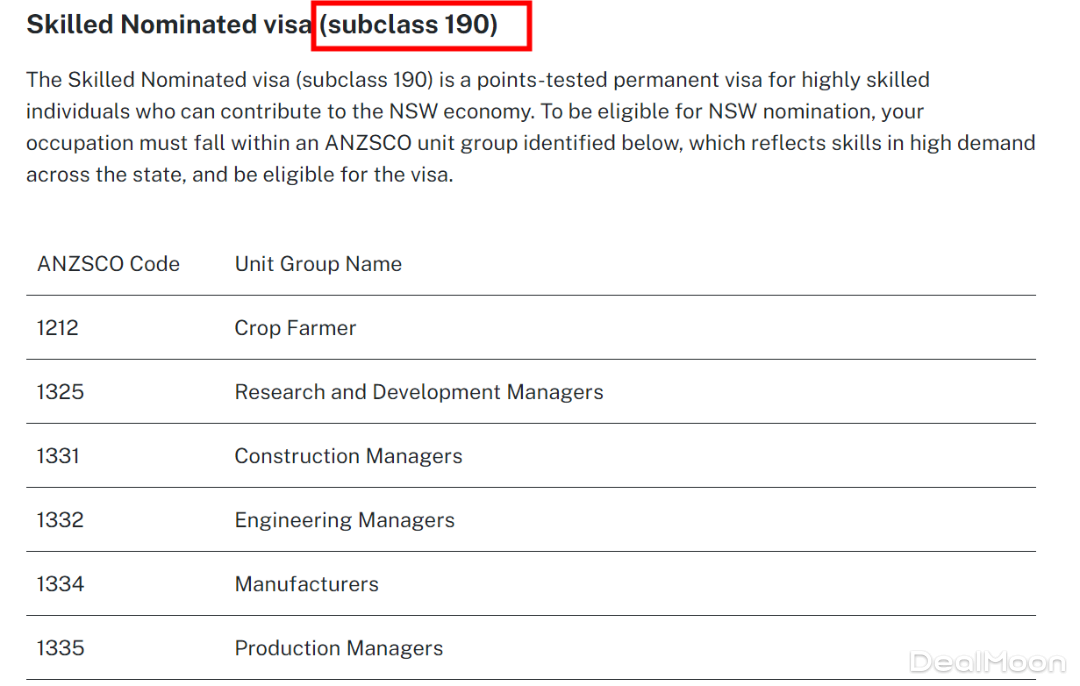Screen dimensions: 1080x686
Task: Click the "Engineering Managers" unit group
Action: click(344, 520)
